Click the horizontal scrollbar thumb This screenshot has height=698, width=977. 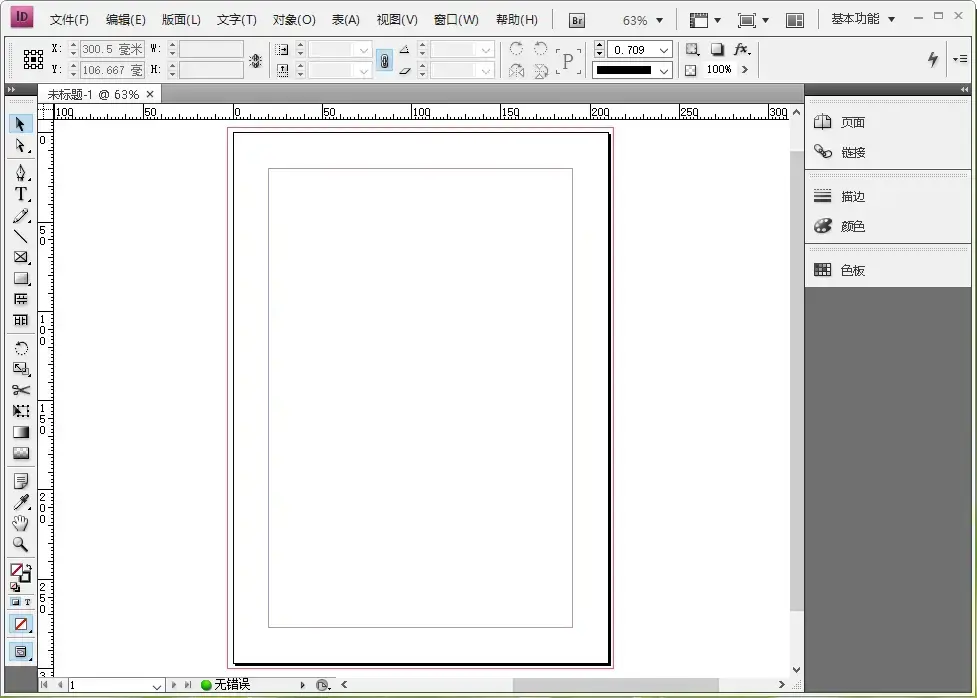(x=615, y=685)
